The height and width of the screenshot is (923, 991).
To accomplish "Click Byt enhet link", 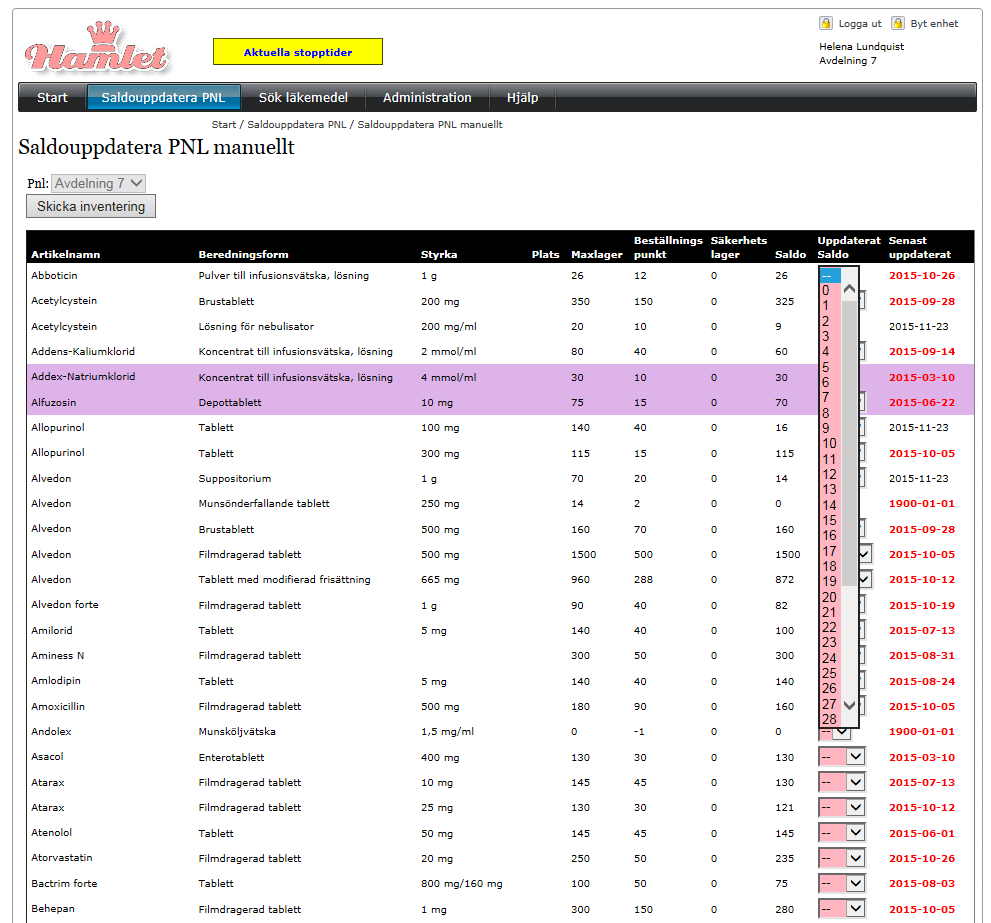I will (934, 24).
